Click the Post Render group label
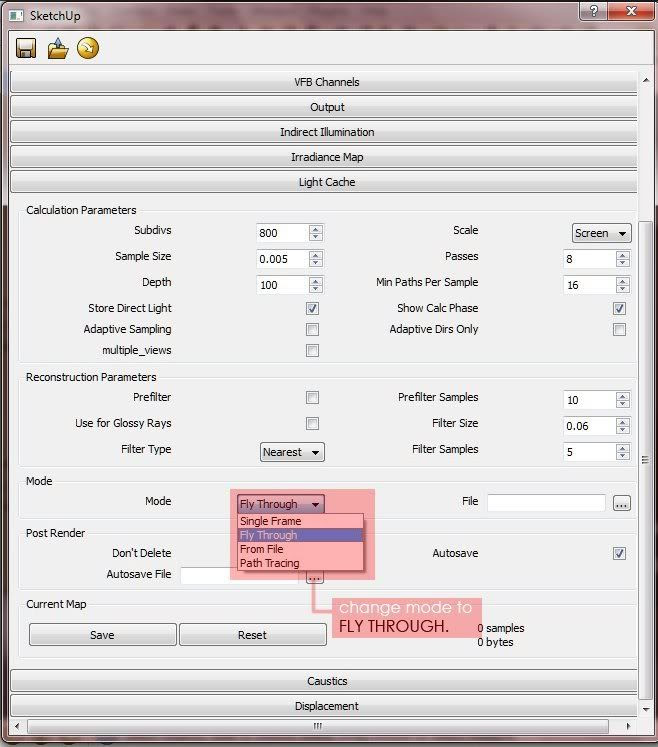This screenshot has width=658, height=747. (x=55, y=533)
